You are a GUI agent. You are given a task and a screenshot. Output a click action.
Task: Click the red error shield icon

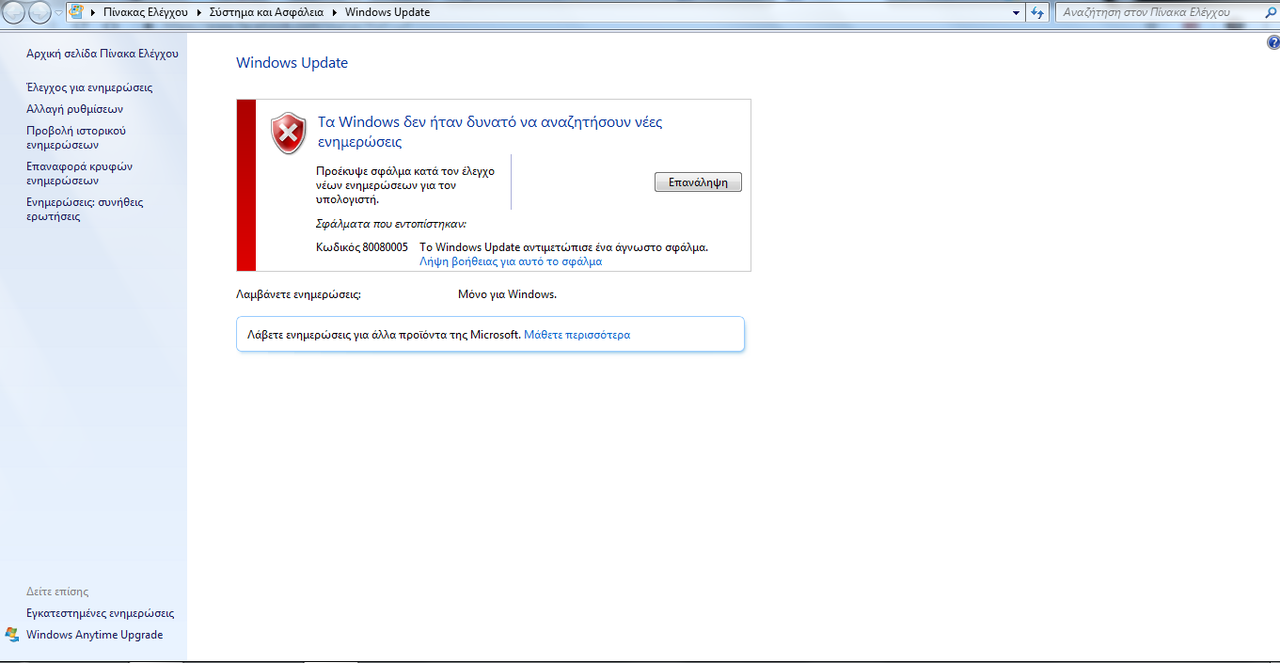(289, 133)
